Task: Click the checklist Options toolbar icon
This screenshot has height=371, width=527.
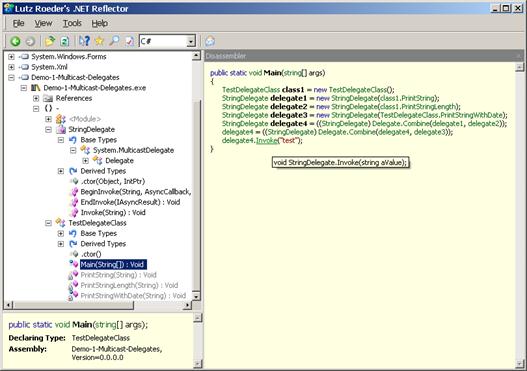Action: point(129,41)
